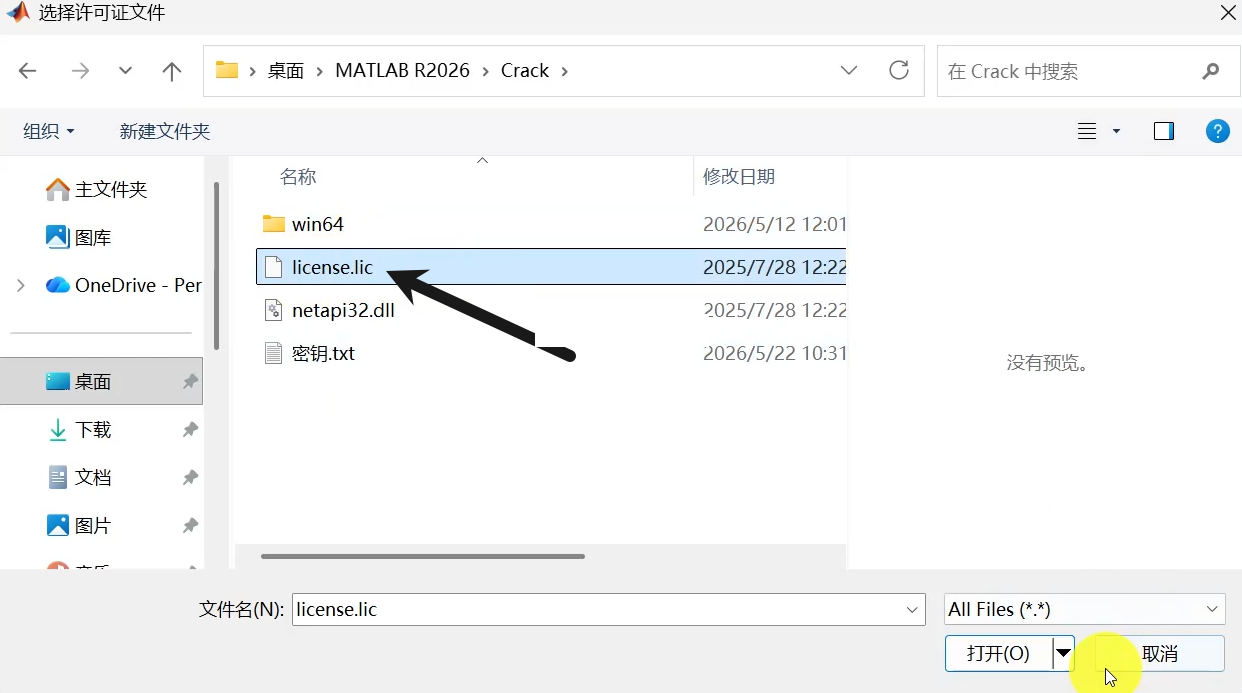Screen dimensions: 1242x693
Task: Click the date of netapi32.dll
Action: click(x=774, y=310)
